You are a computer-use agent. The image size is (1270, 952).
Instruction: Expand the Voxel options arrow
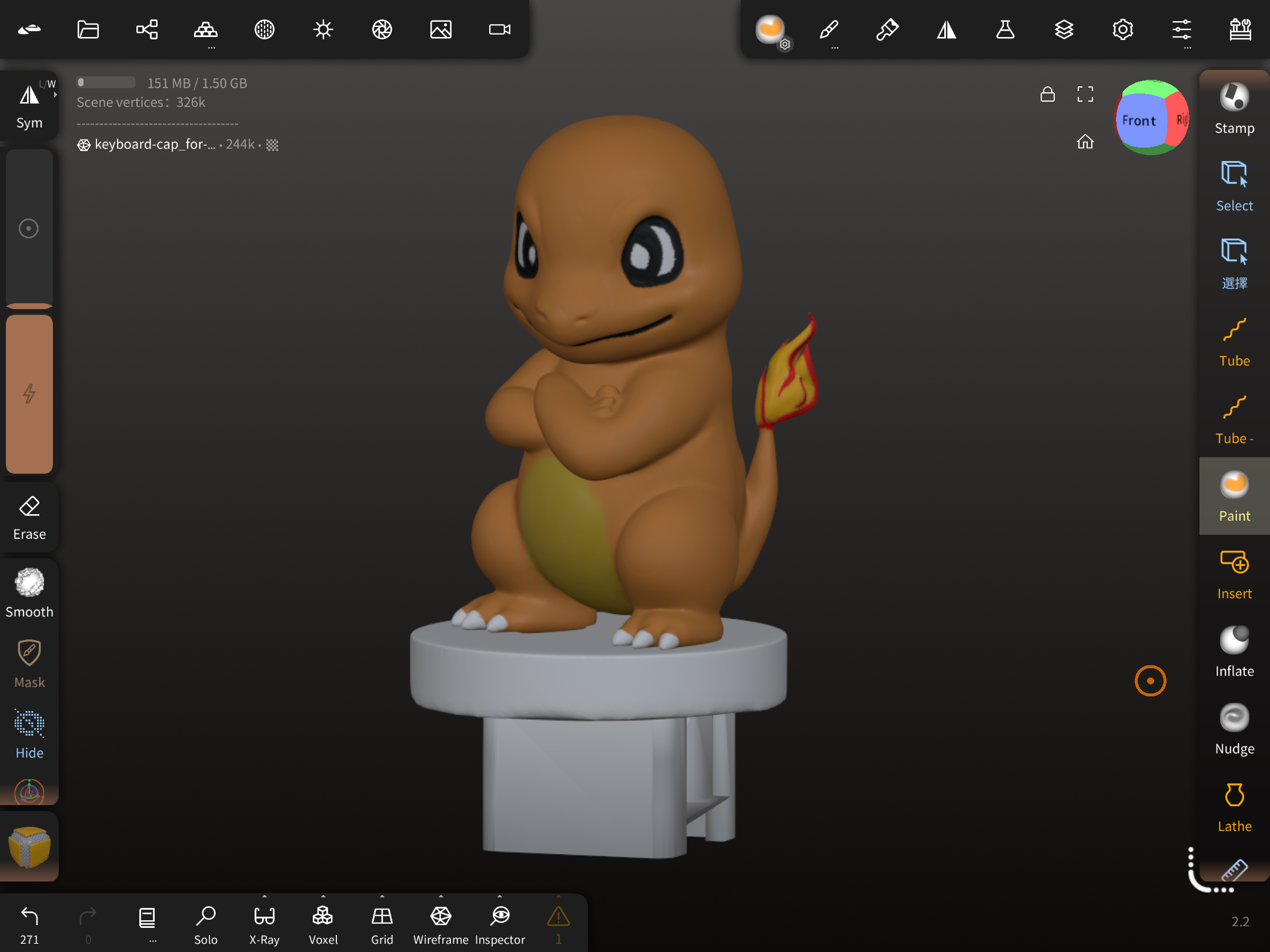click(x=323, y=897)
